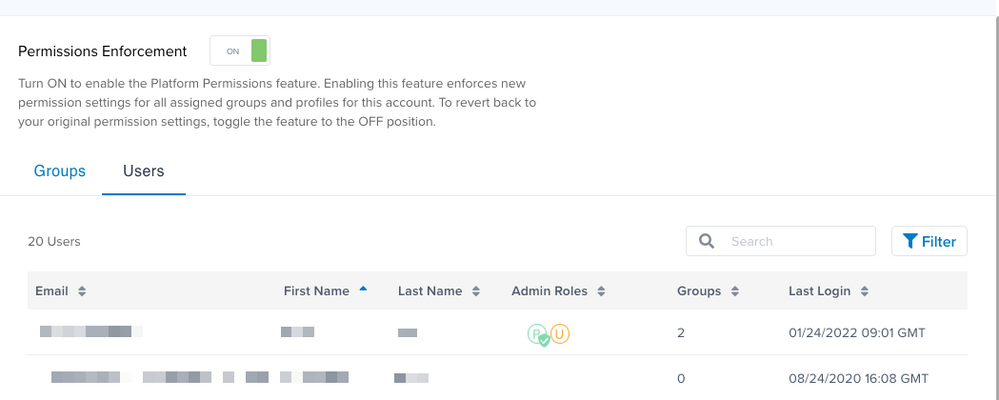Focus the Search users input field
This screenshot has height=400, width=999.
(x=795, y=241)
